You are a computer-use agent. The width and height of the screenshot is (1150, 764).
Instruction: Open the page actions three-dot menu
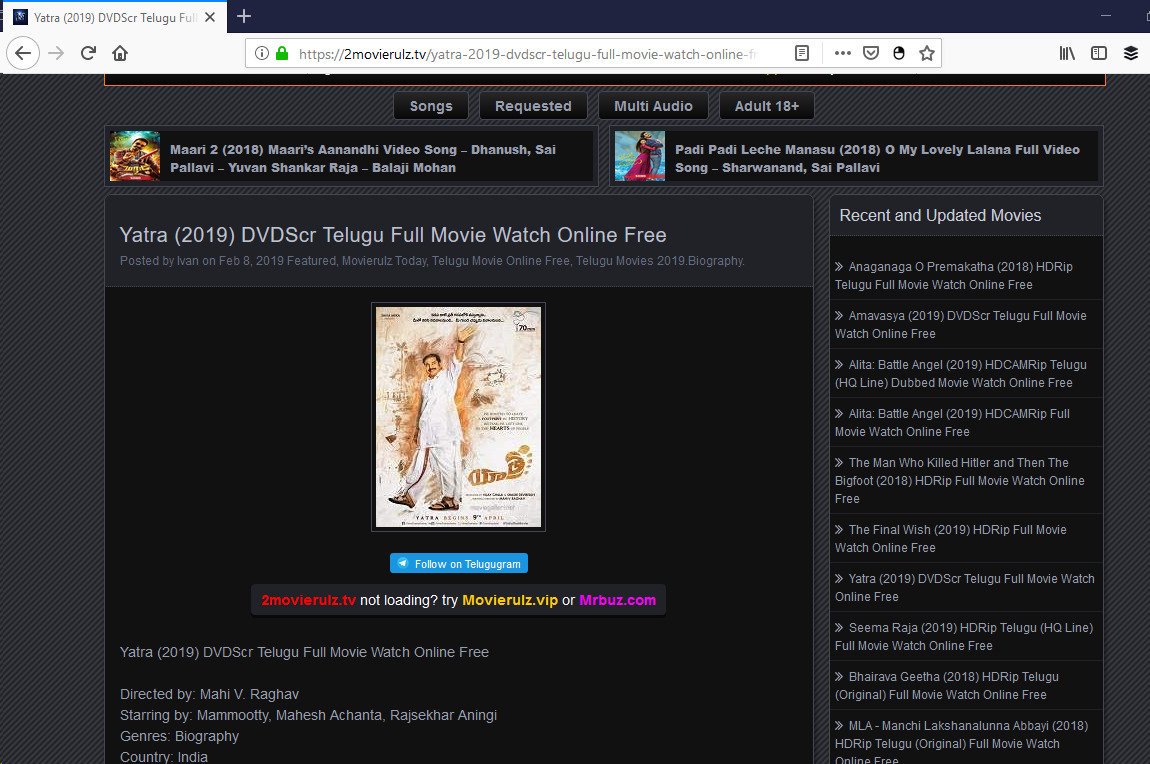(843, 54)
